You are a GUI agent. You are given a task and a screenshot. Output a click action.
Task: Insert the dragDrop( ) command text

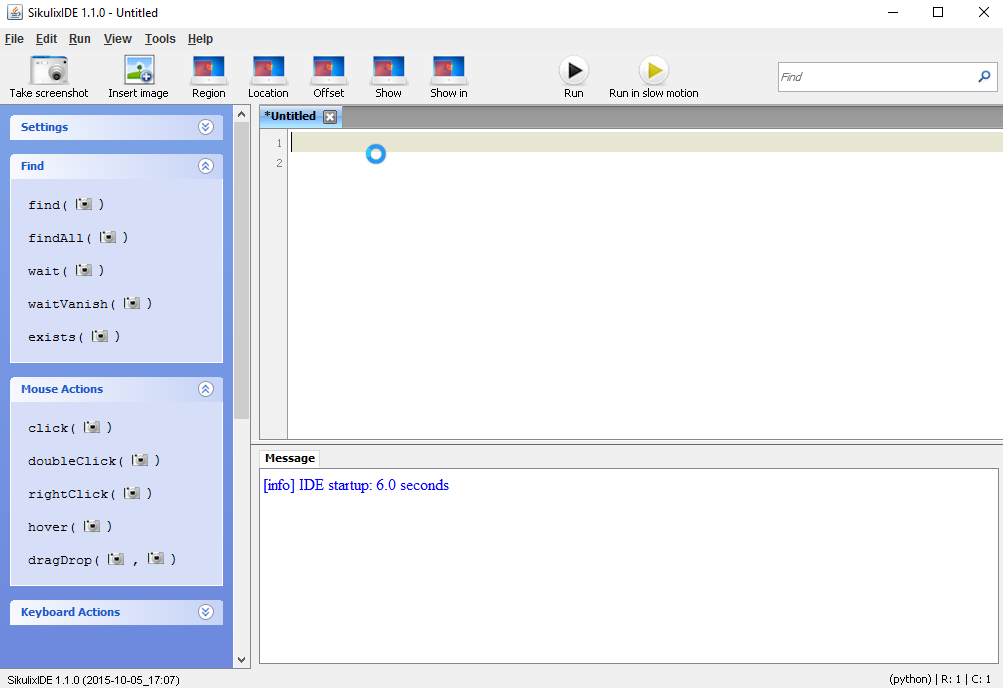(x=61, y=559)
